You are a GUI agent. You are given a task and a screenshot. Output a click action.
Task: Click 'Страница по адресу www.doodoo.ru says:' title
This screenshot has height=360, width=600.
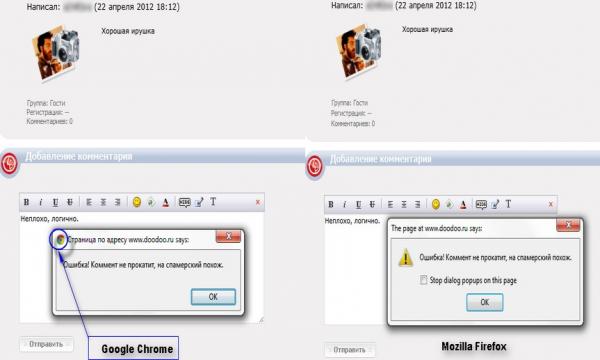click(128, 240)
